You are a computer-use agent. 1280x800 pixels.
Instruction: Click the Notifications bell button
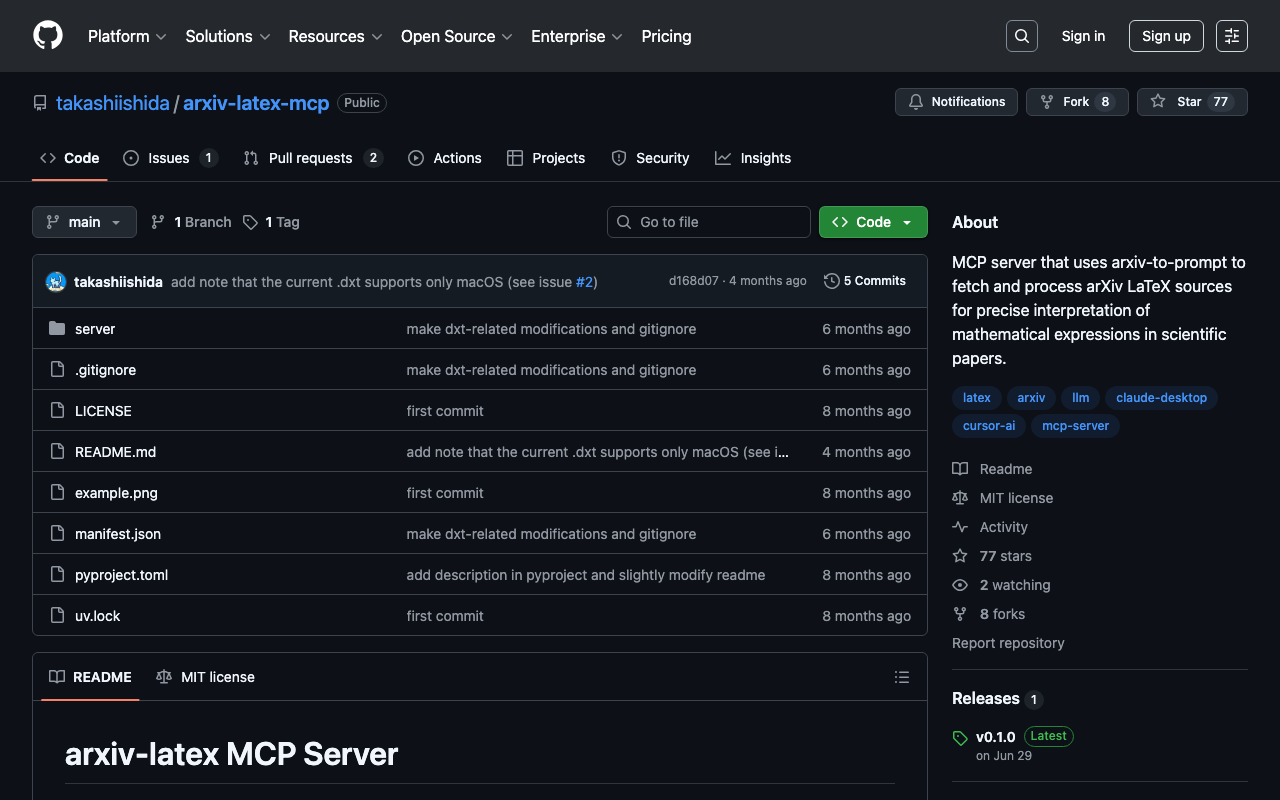[x=956, y=102]
